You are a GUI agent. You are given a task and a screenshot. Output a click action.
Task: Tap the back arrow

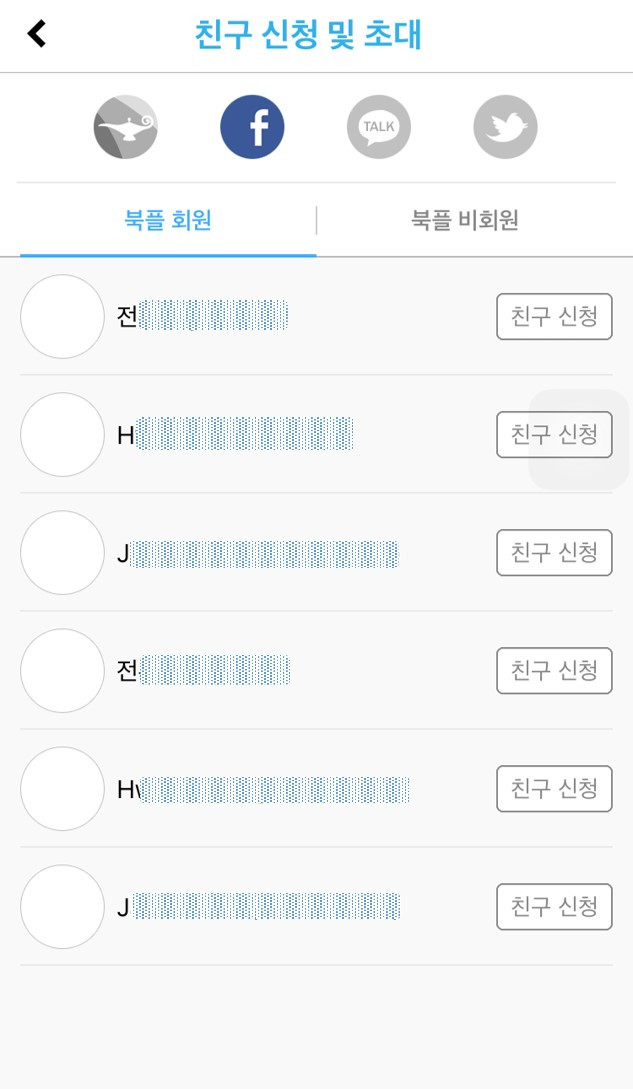(x=35, y=33)
